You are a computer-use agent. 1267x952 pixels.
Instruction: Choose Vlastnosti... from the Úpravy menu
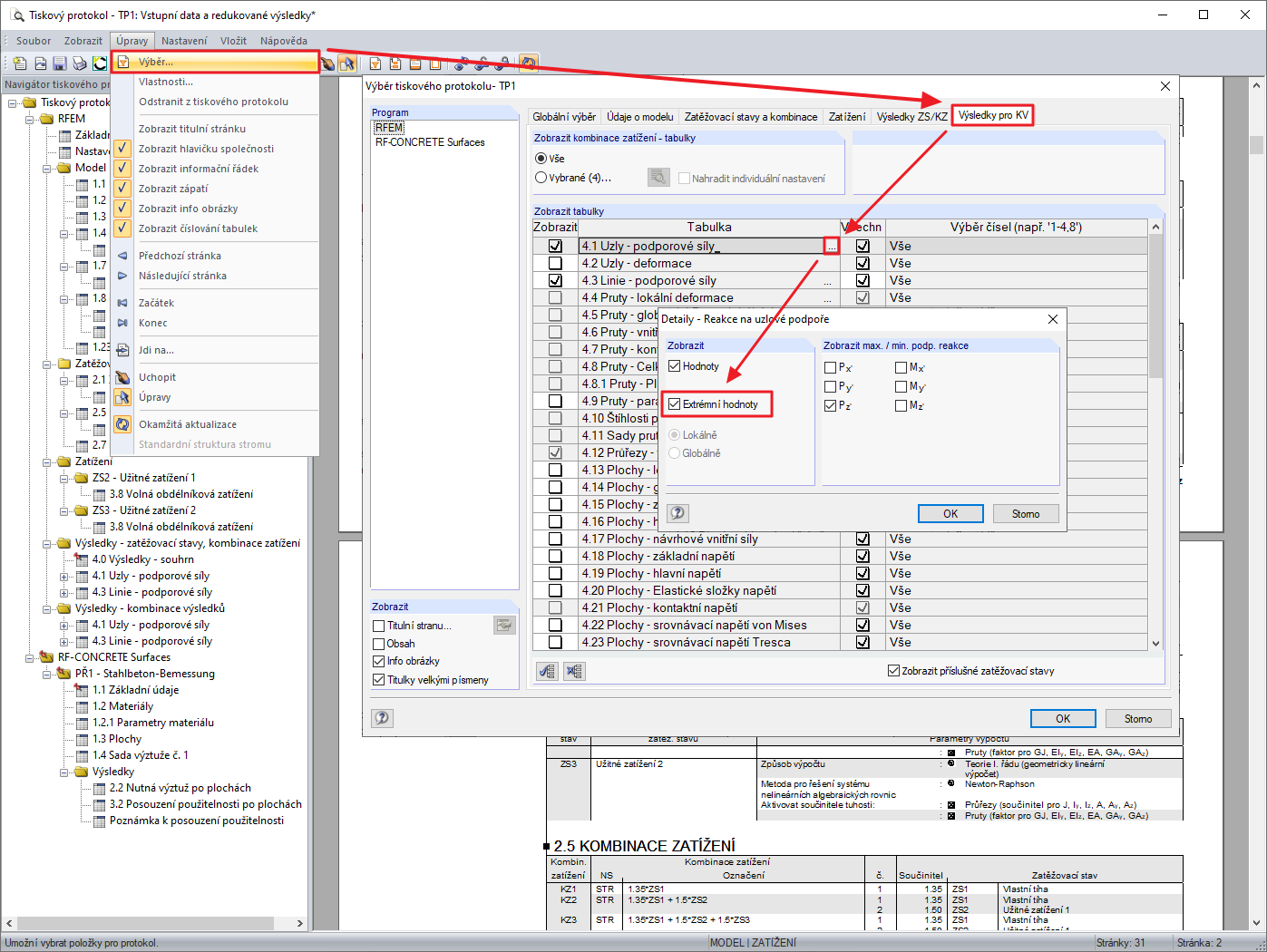coord(166,82)
